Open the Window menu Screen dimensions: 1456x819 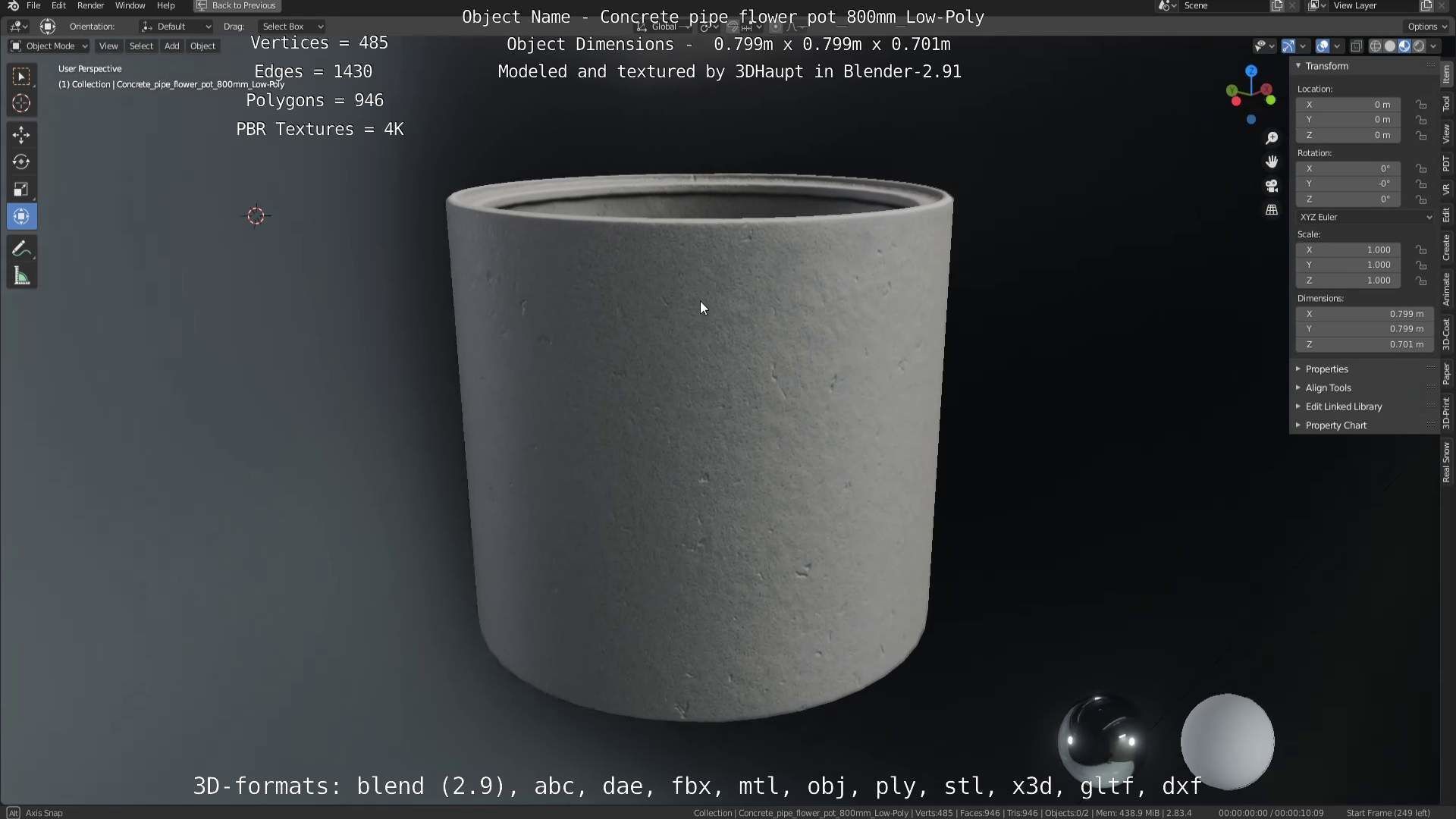point(130,6)
